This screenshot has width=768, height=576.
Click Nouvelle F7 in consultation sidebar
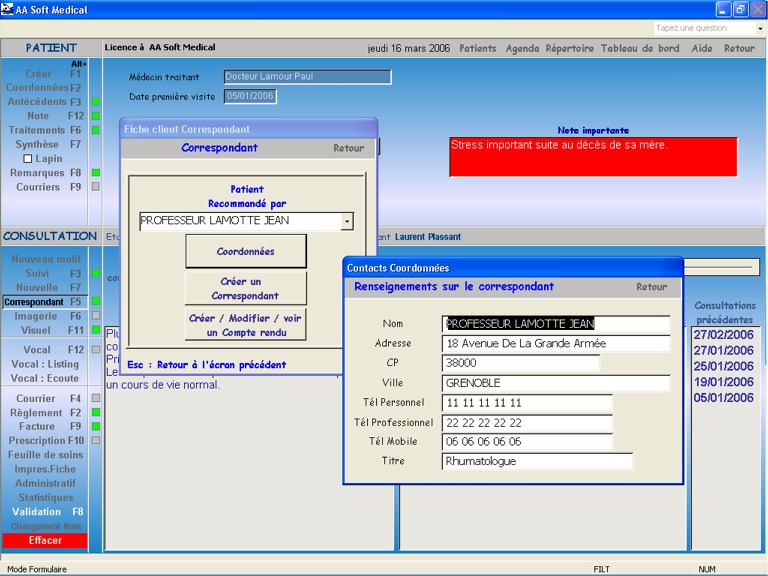click(x=48, y=288)
